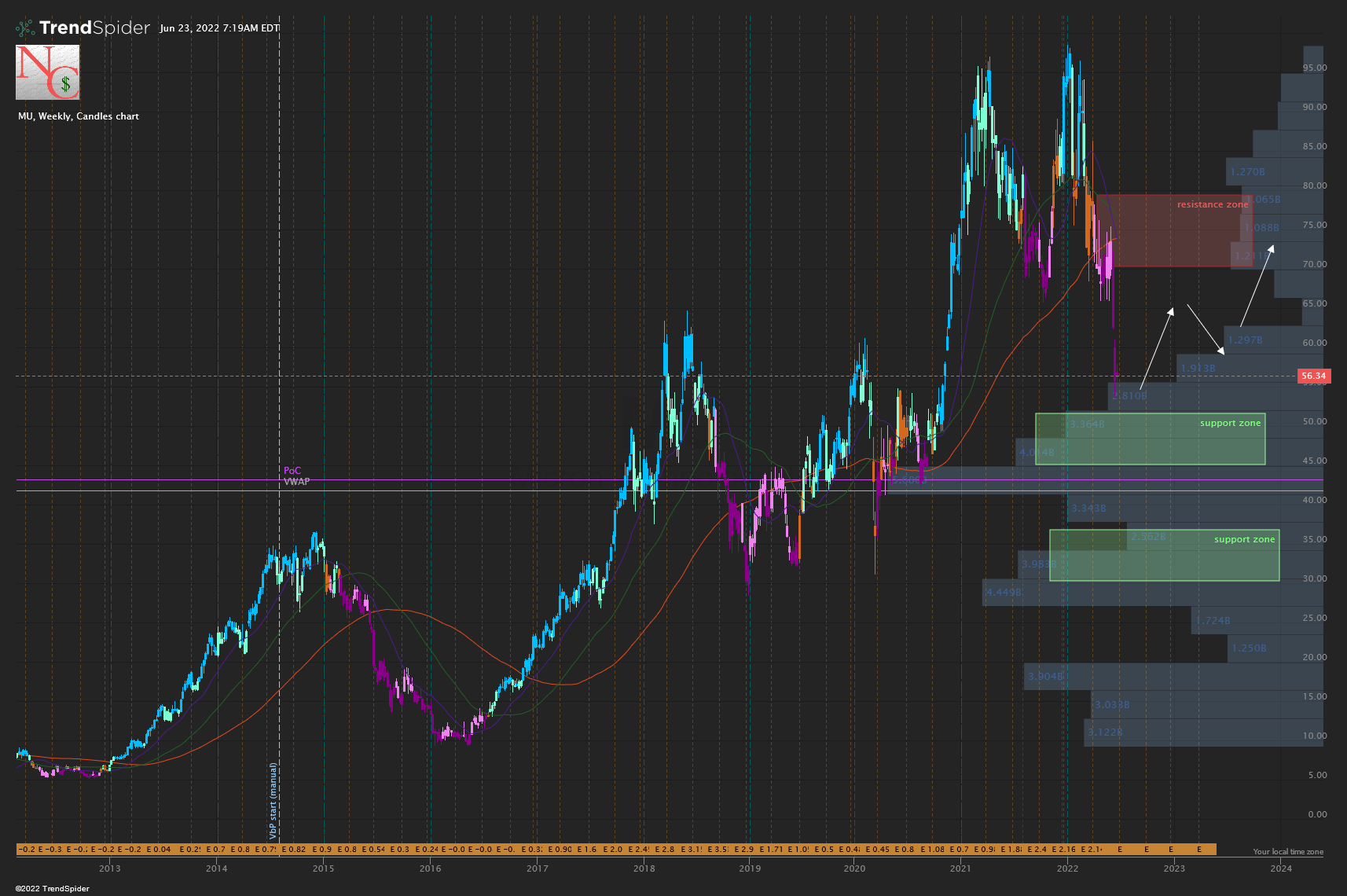1347x896 pixels.
Task: Click the E 0.82 earnings marker
Action: (x=293, y=850)
